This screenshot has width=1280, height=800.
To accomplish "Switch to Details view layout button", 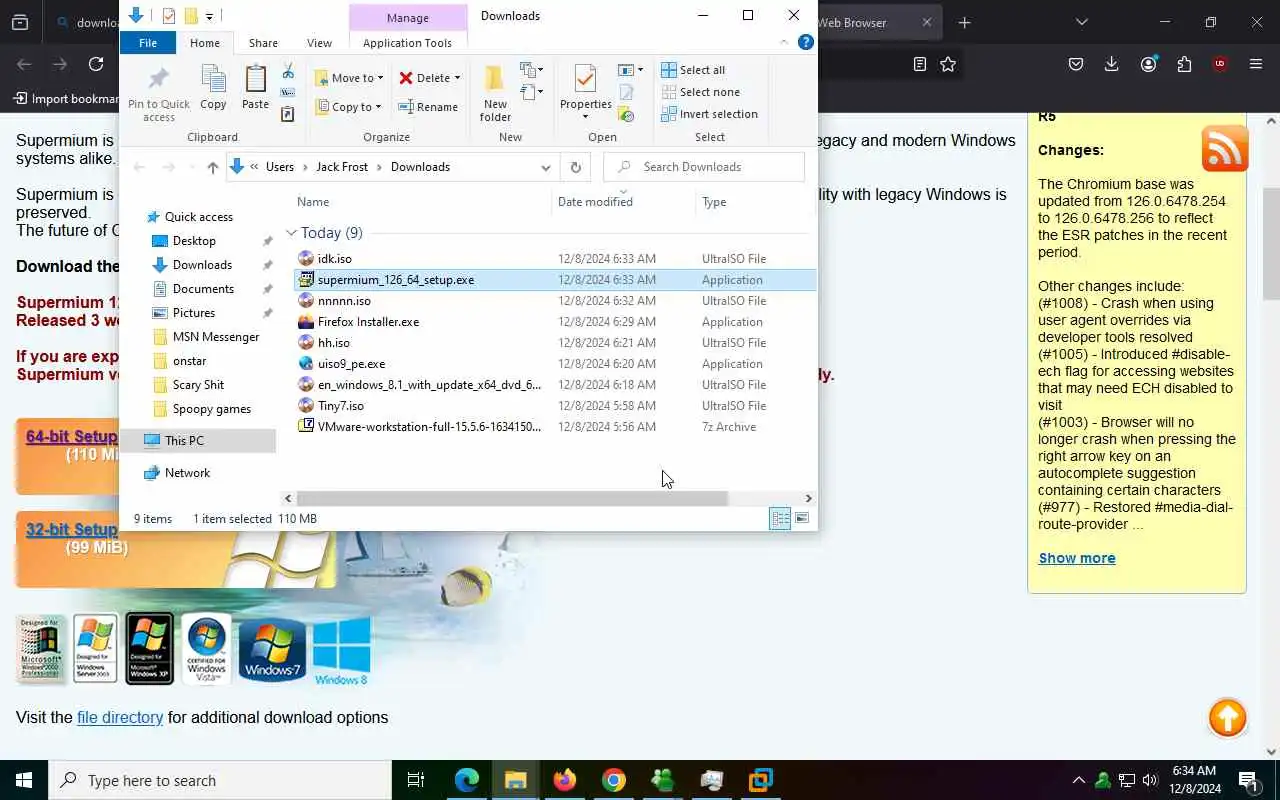I will click(780, 518).
